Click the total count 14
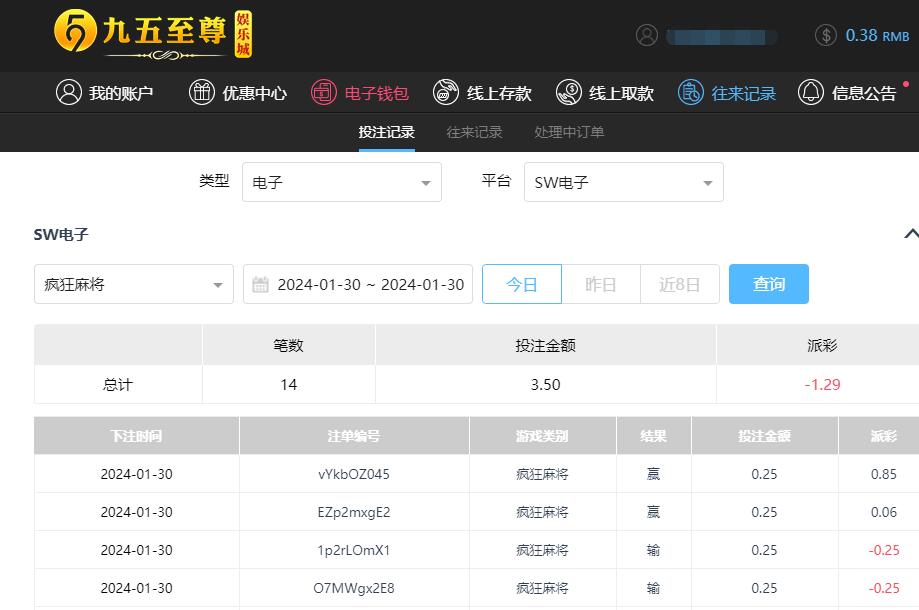This screenshot has height=610, width=919. (x=288, y=384)
